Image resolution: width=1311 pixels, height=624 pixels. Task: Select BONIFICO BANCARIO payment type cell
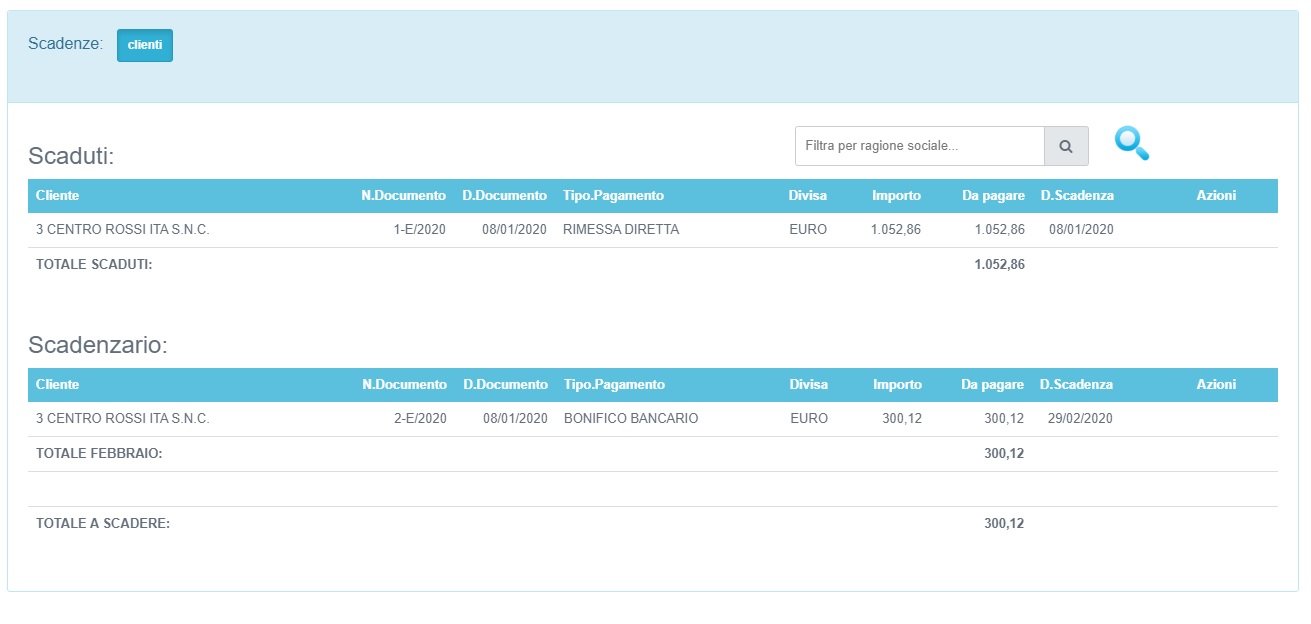(630, 419)
